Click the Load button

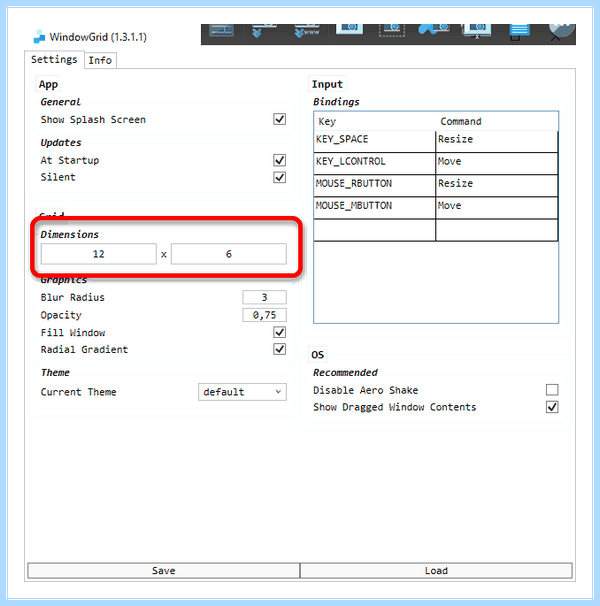436,570
